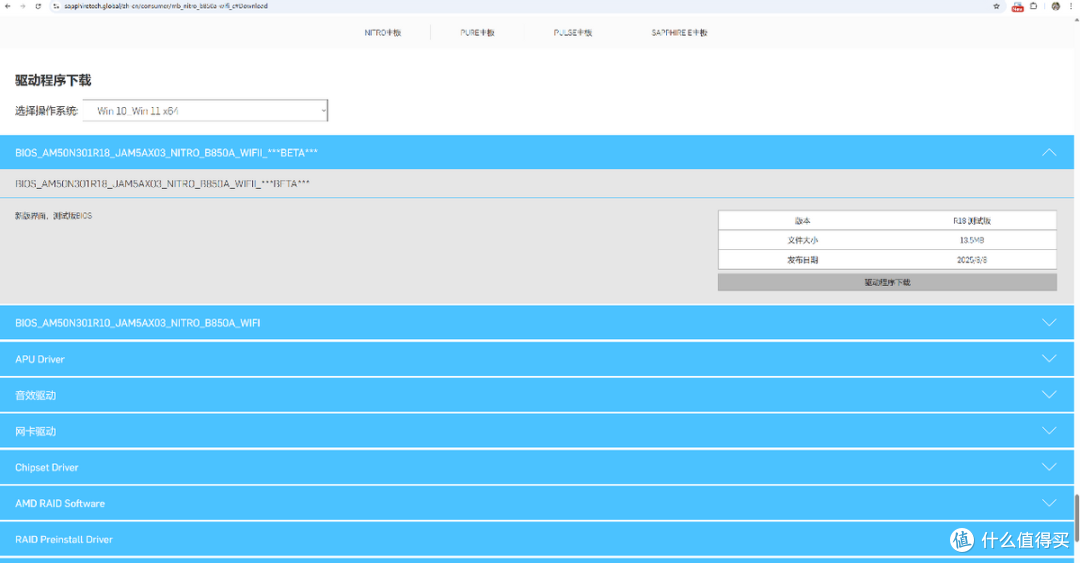1080x563 pixels.
Task: Open the browser three-dot menu
Action: pos(1071,6)
